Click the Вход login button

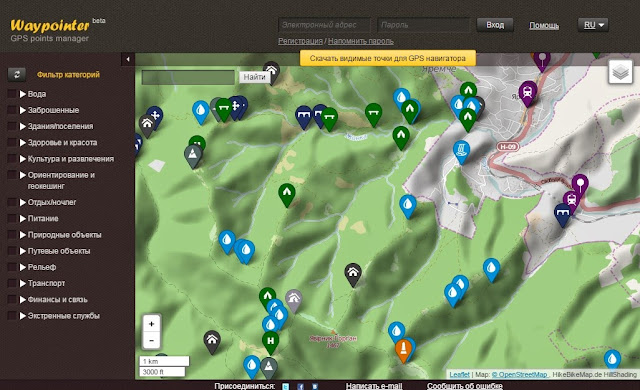tap(495, 25)
